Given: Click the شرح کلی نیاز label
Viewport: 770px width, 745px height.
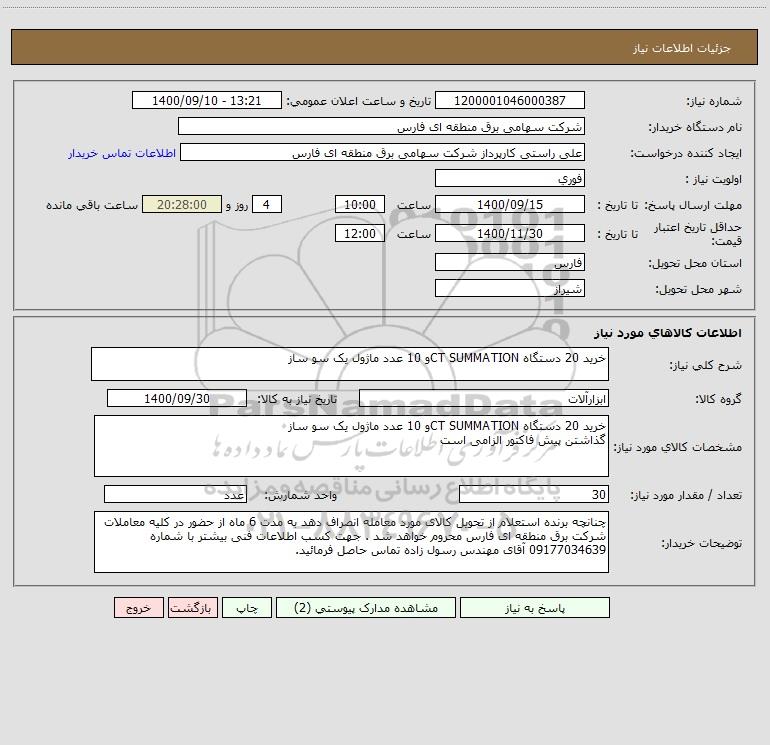Looking at the screenshot, I should click(x=706, y=365).
